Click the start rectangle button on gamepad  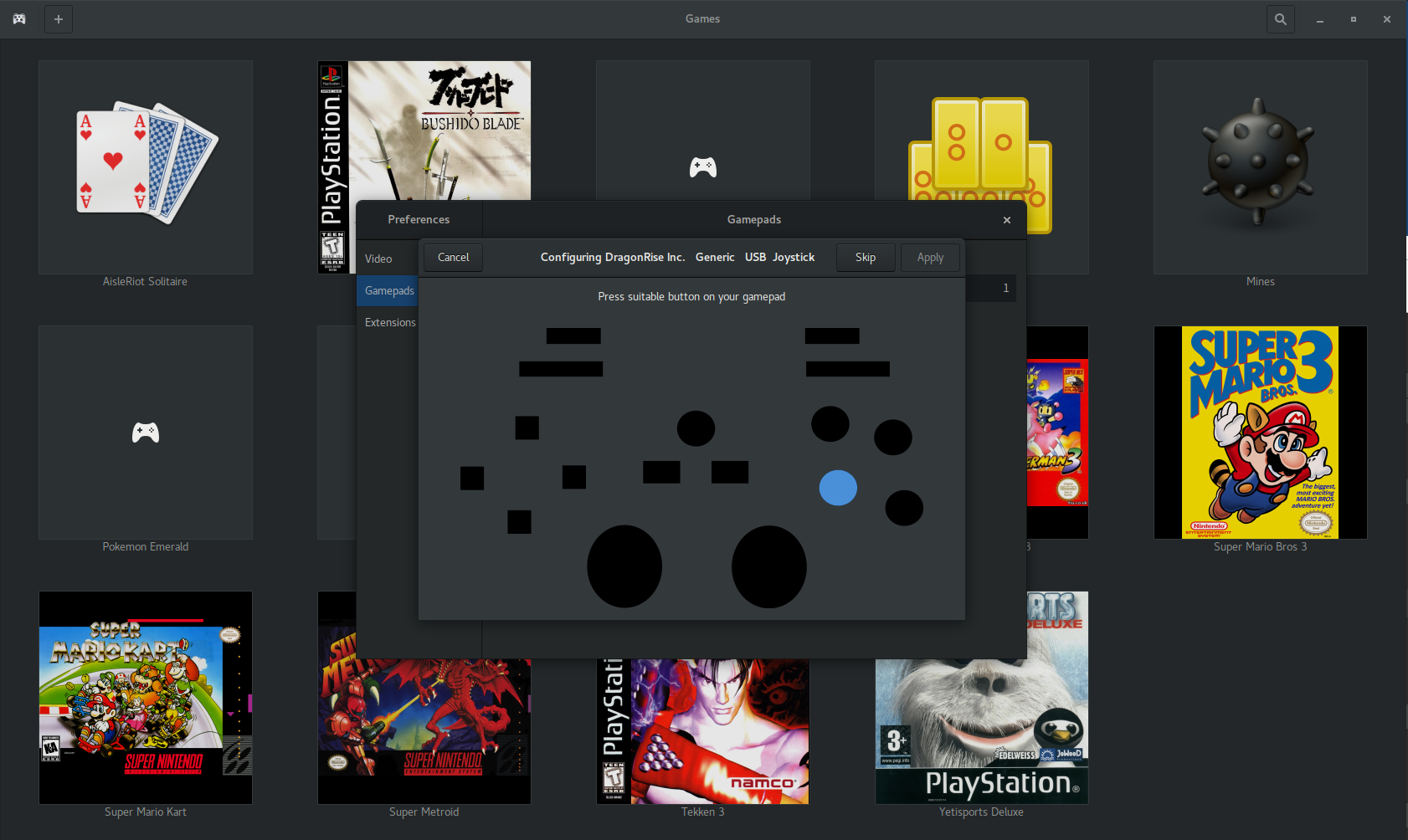(x=730, y=472)
